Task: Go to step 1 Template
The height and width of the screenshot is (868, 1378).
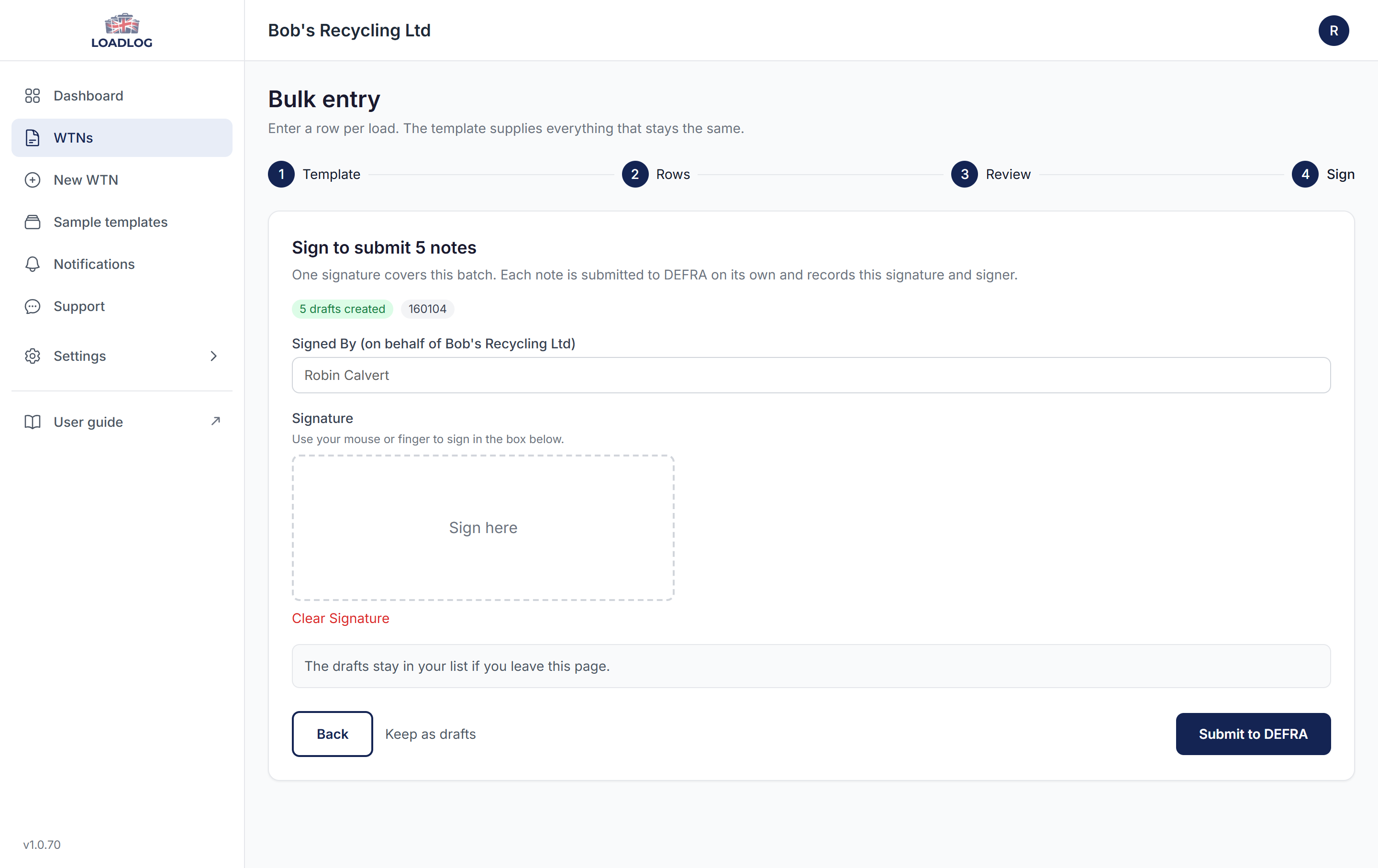Action: [x=314, y=174]
